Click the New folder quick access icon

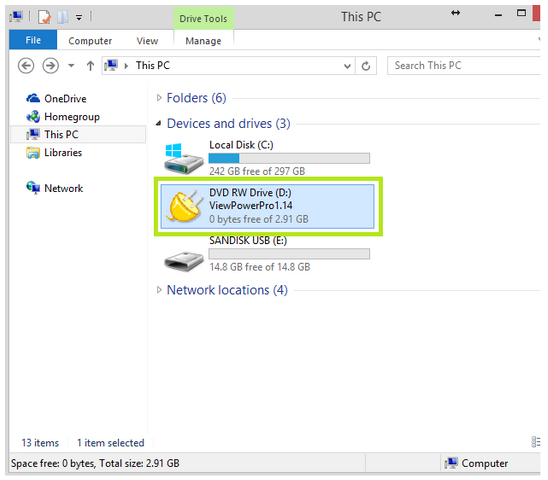coord(63,17)
